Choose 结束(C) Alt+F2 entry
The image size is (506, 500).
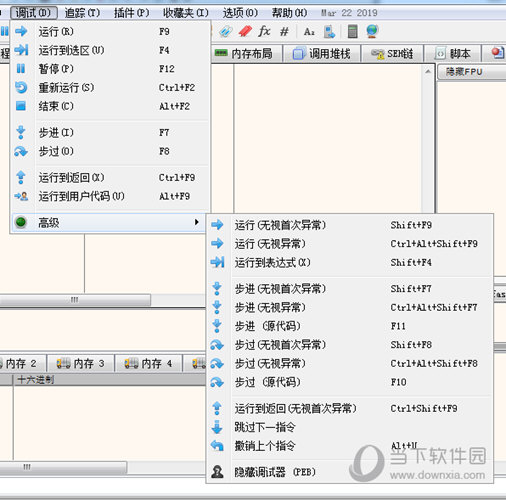click(x=110, y=106)
